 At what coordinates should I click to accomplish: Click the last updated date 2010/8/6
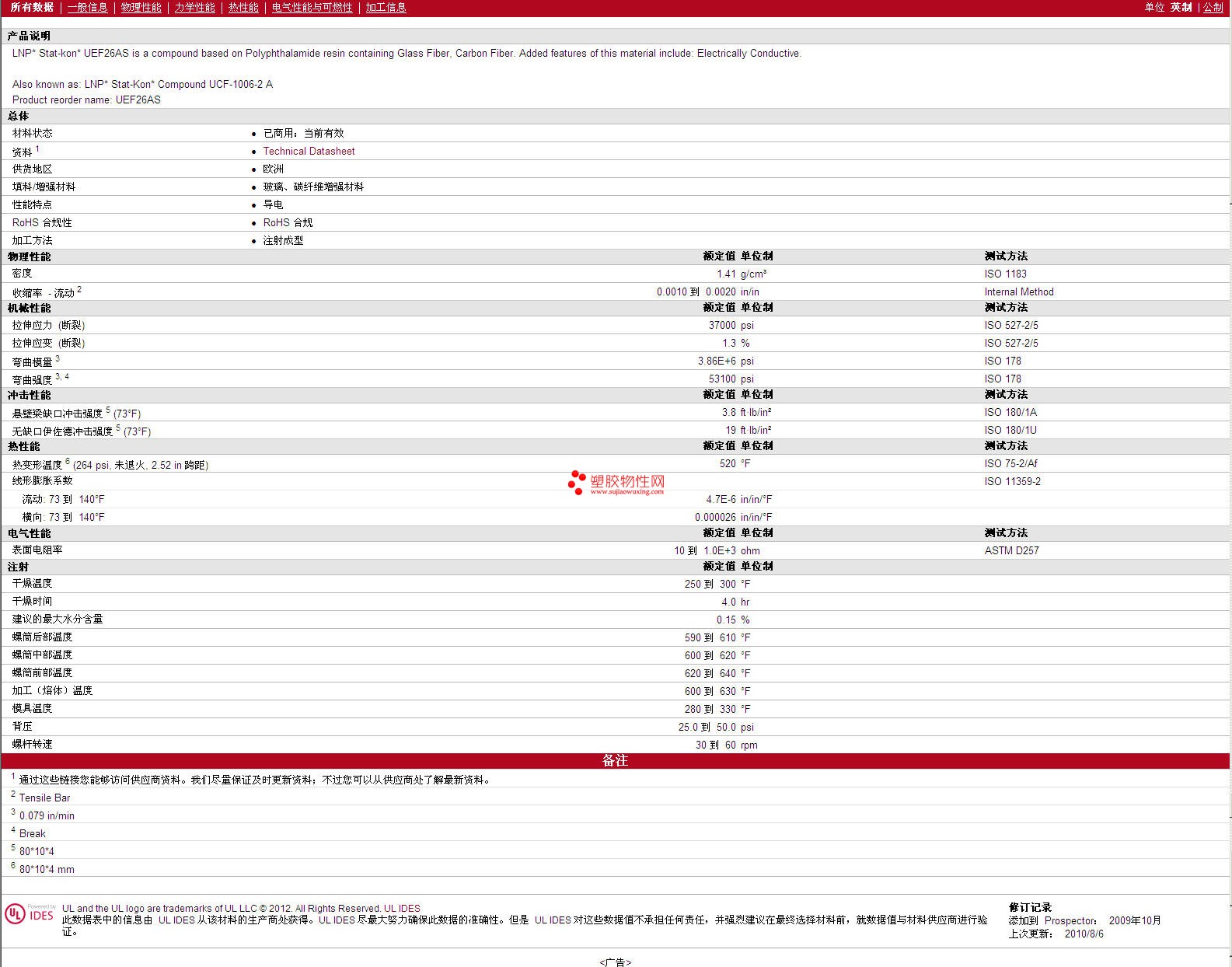point(1084,934)
